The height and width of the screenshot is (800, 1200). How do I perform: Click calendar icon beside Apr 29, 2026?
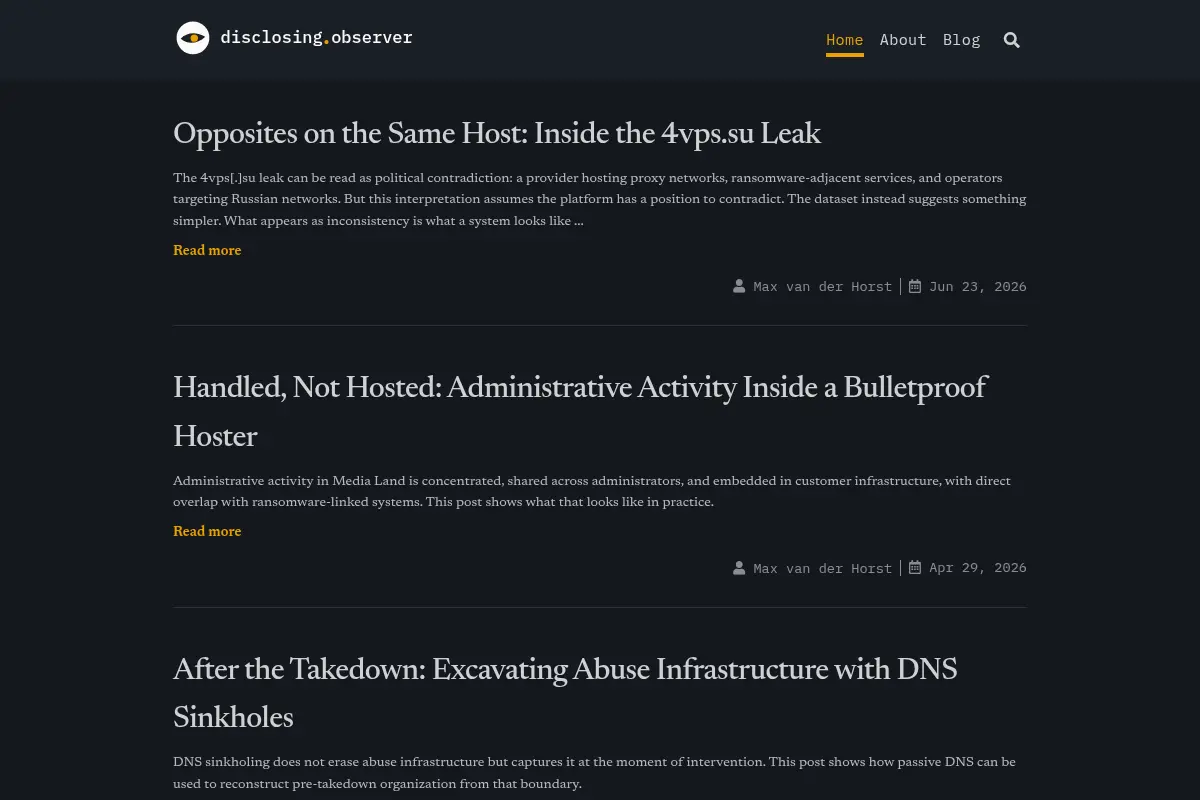[x=915, y=568]
